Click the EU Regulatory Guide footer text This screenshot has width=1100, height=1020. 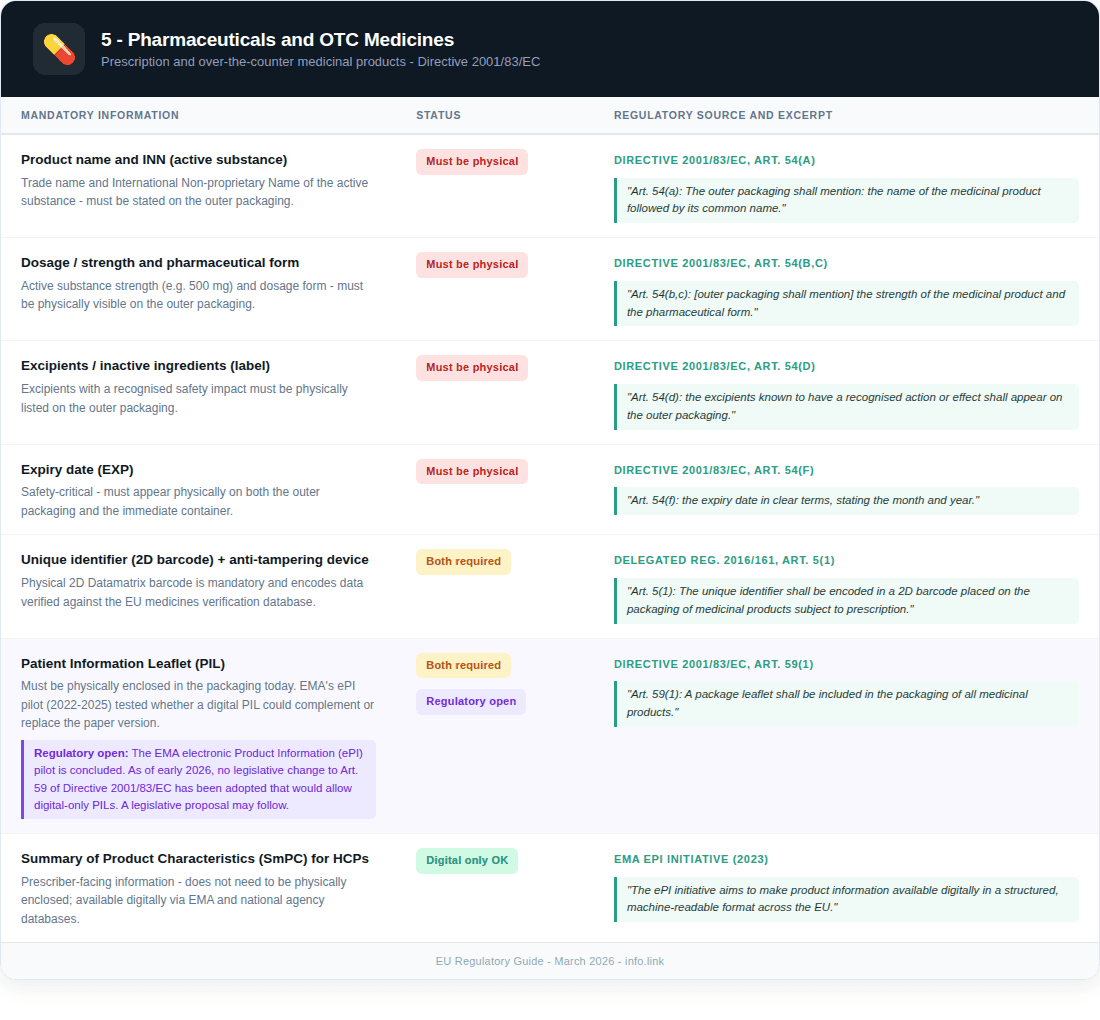click(x=549, y=961)
